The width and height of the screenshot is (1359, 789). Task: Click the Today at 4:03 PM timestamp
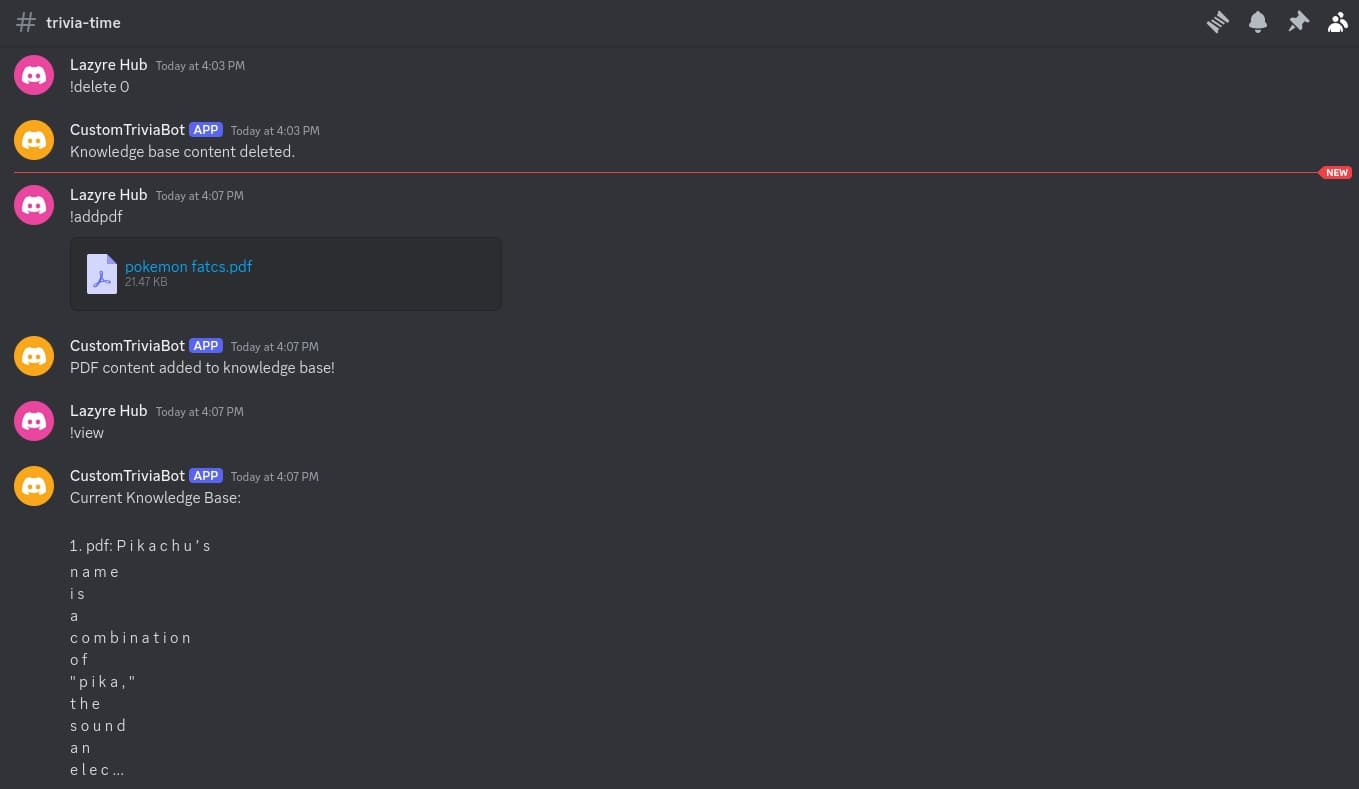point(200,66)
